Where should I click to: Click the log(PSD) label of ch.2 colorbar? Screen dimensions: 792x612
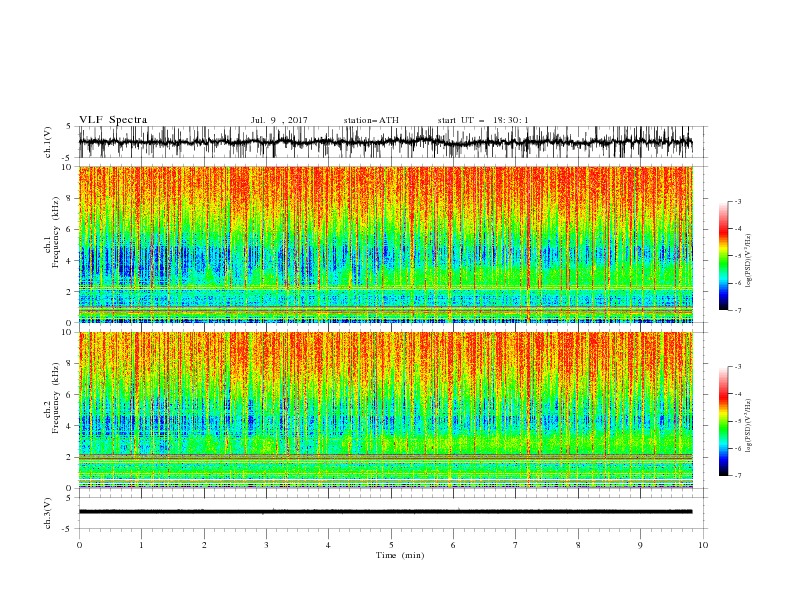(748, 425)
